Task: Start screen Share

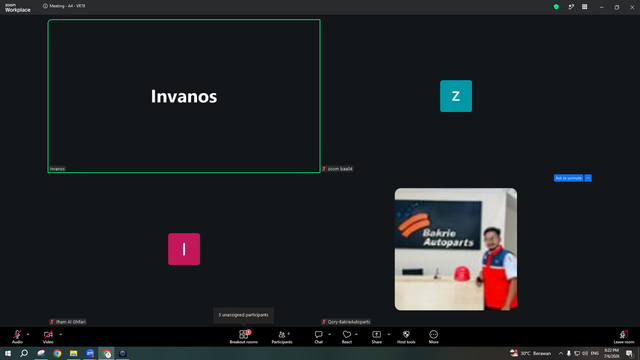Action: [x=376, y=337]
